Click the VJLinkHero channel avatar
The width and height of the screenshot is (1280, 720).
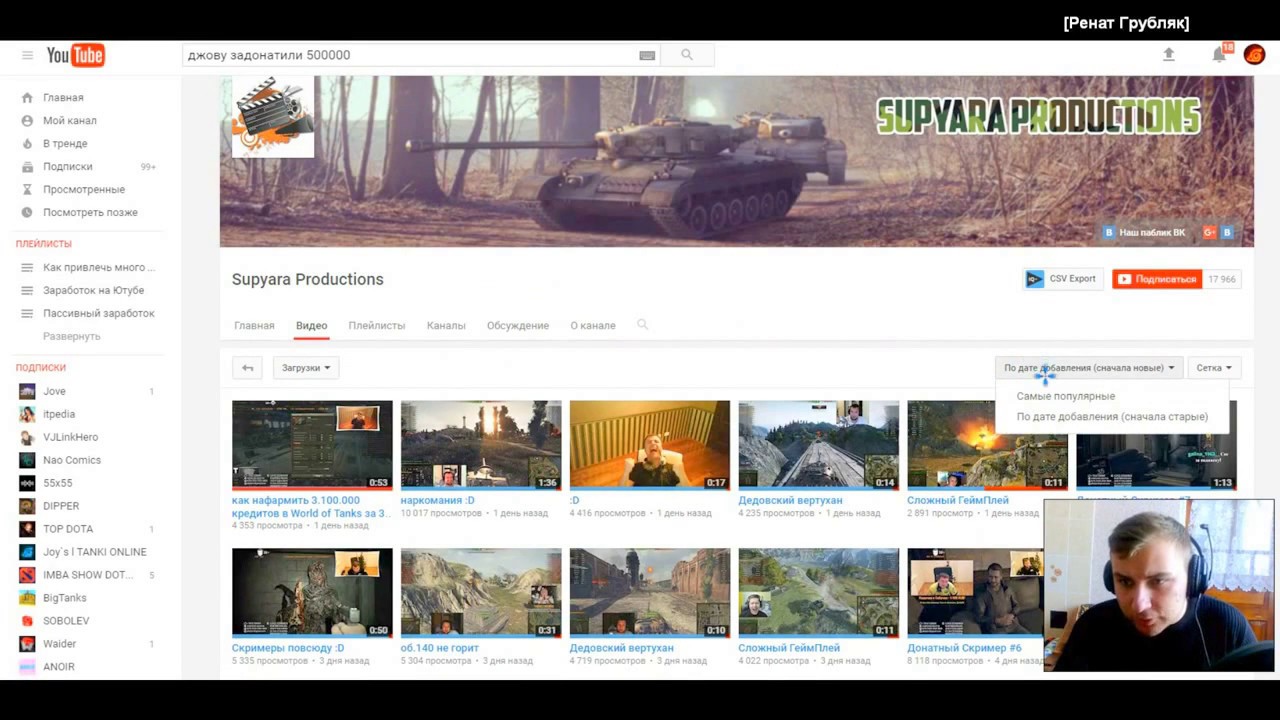(27, 437)
